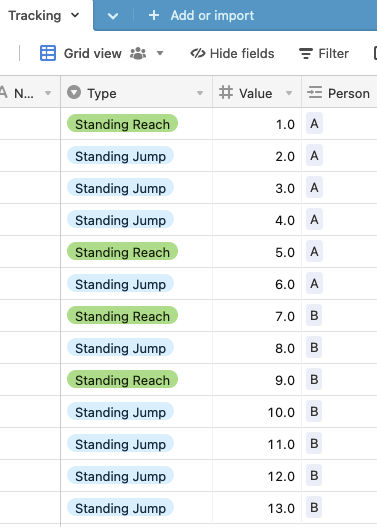Click the Grid view table icon
This screenshot has height=527, width=377.
tap(48, 53)
